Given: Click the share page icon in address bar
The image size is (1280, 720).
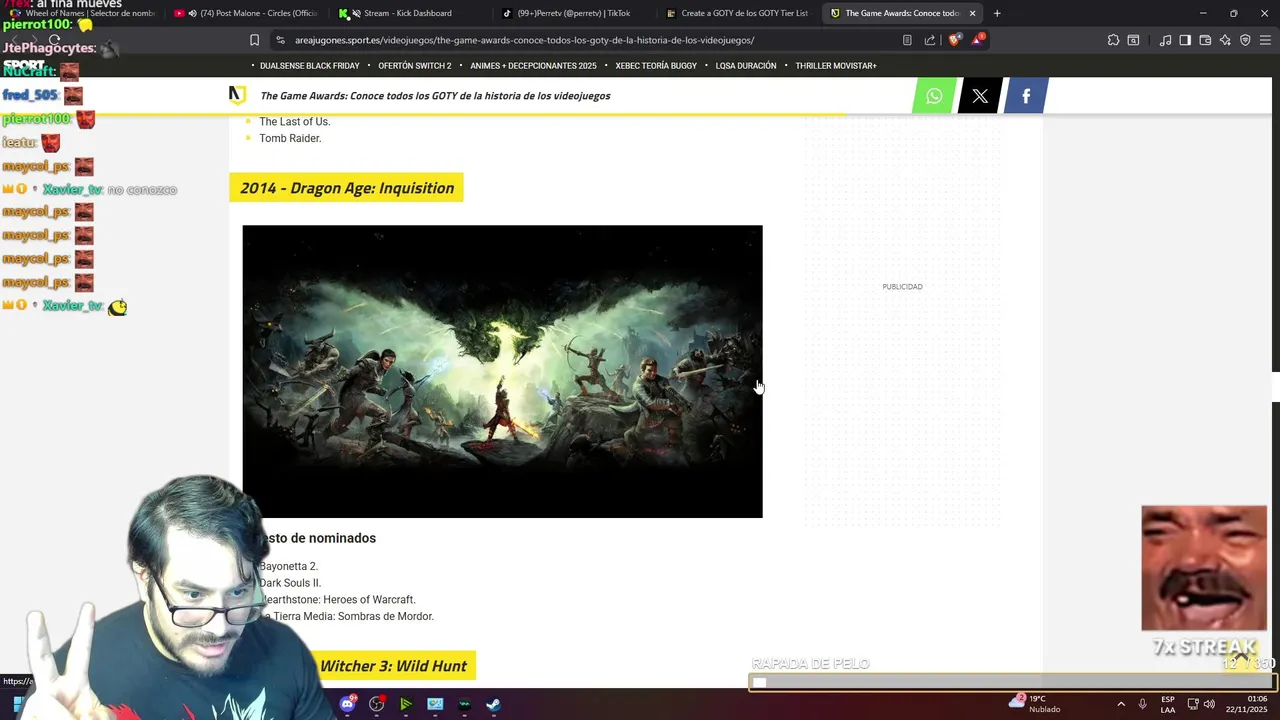Looking at the screenshot, I should [930, 40].
